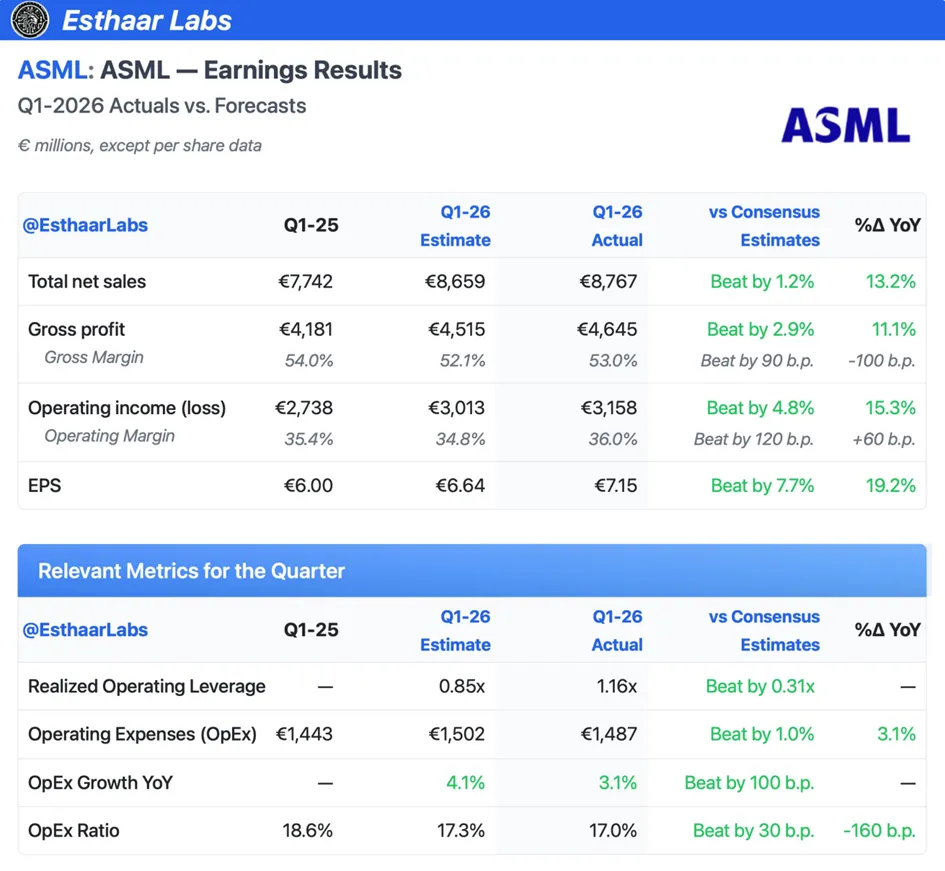Click the green "Beat by 1.2%" text
The image size is (945, 871).
(762, 281)
